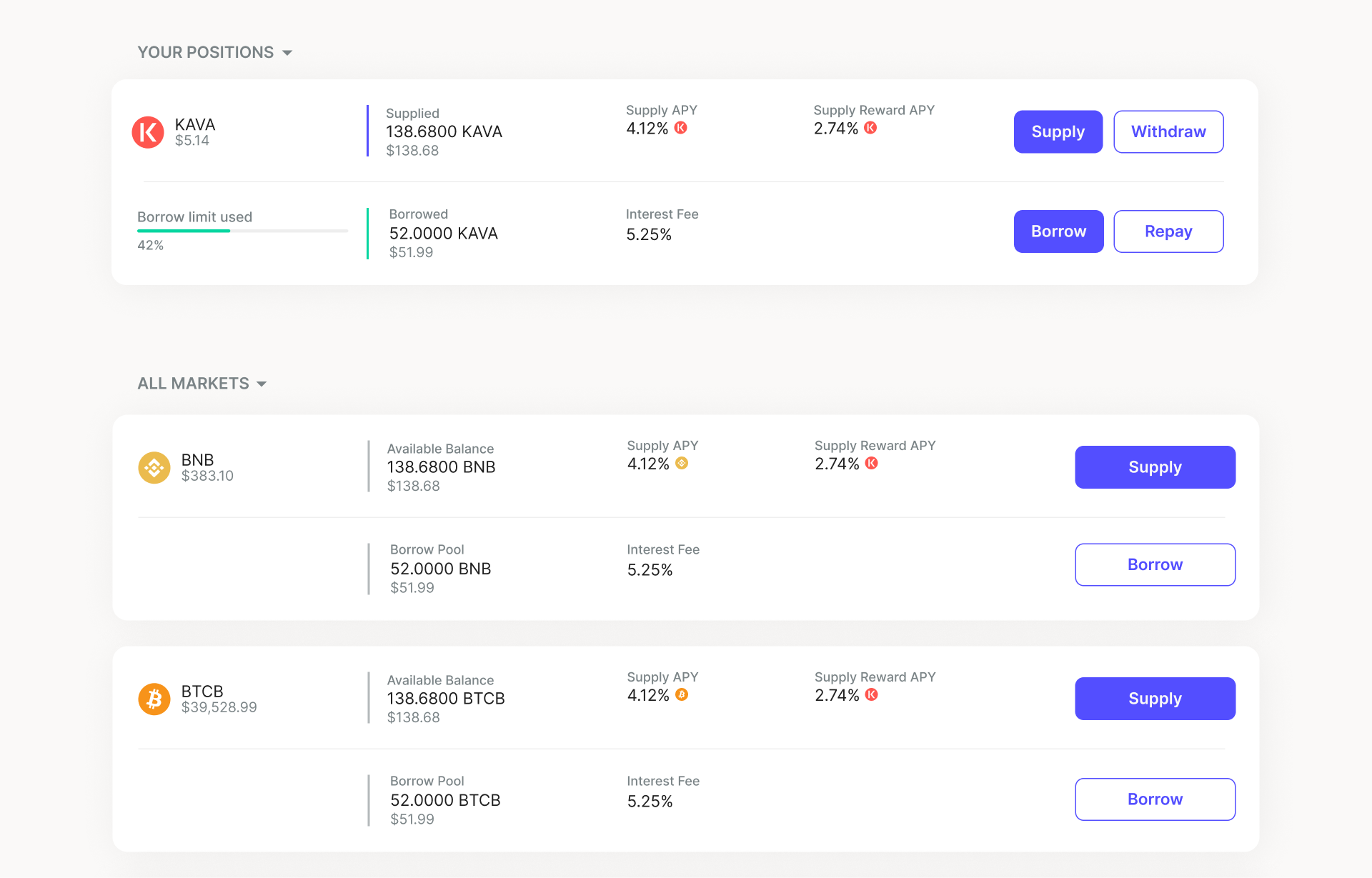The height and width of the screenshot is (878, 1372).
Task: Borrow from the BTCB pool
Action: point(1155,799)
